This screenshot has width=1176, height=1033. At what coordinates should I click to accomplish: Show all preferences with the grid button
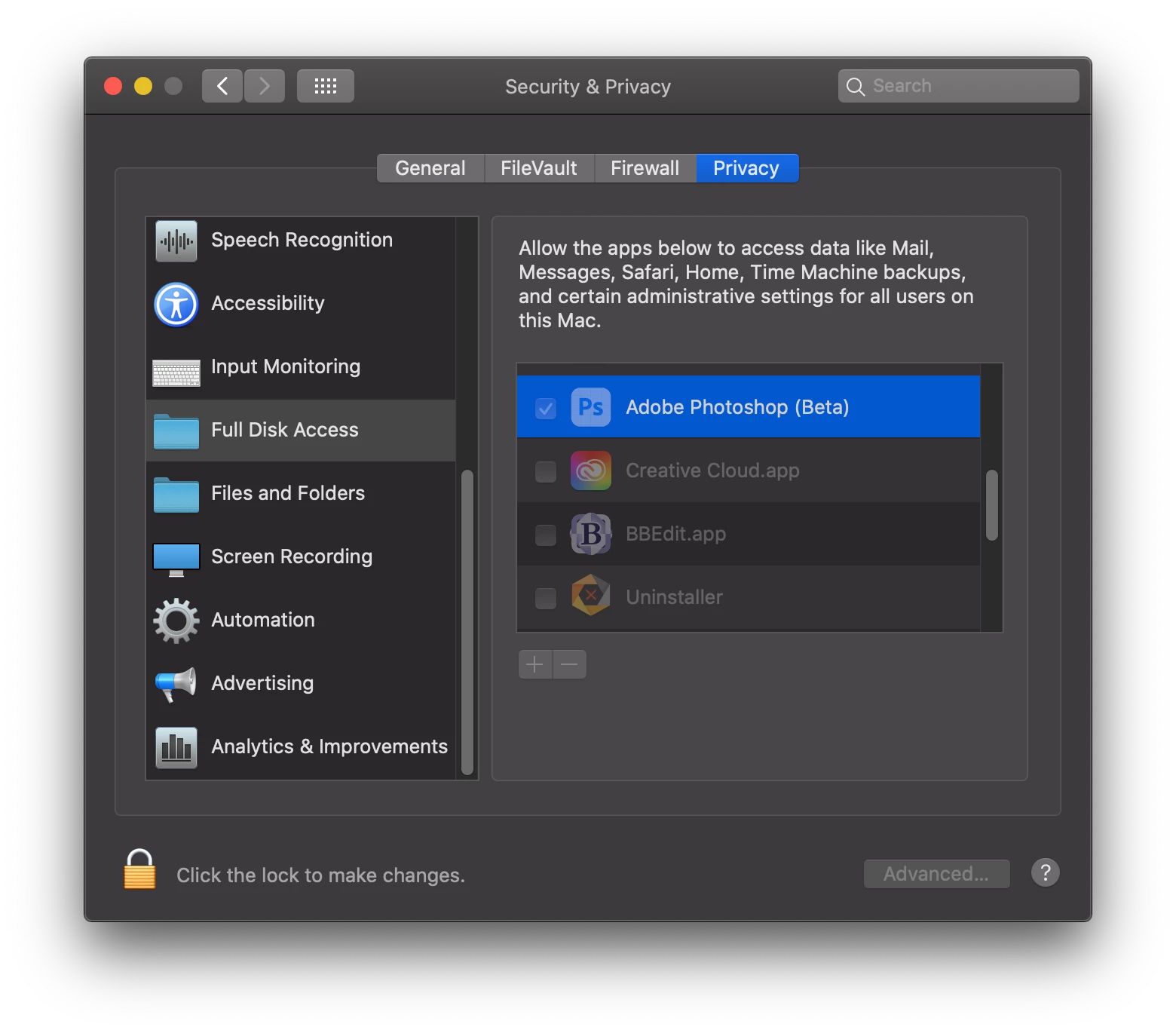pos(326,86)
